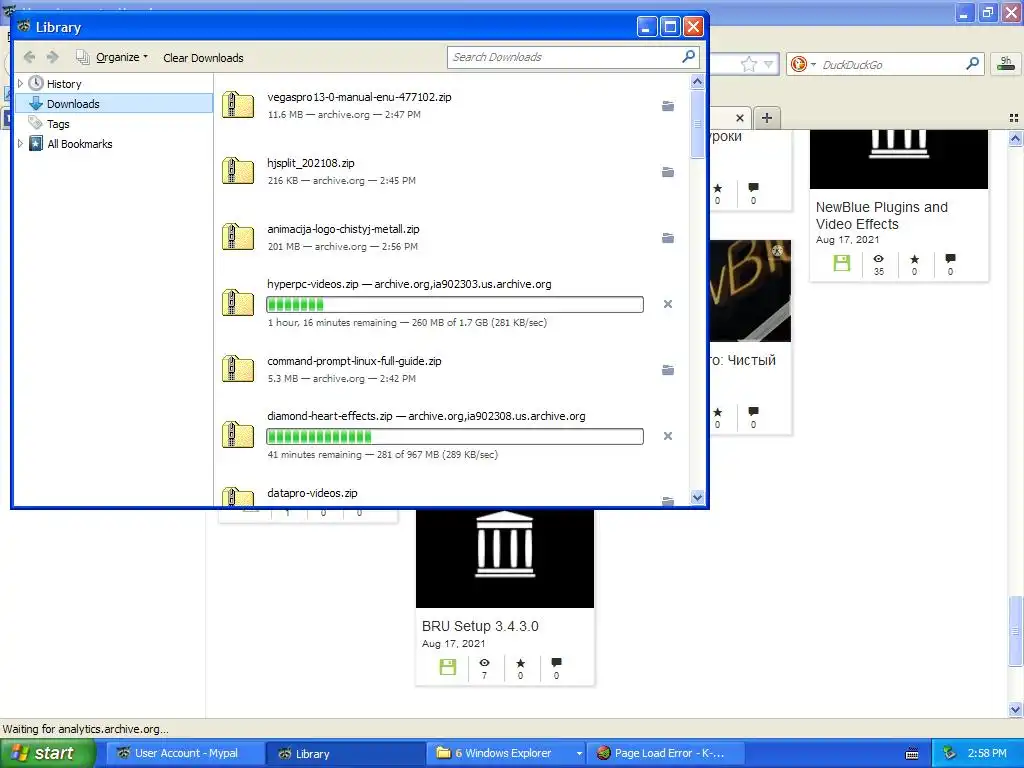Bookmark page with the star icon
The image size is (1024, 768).
point(748,64)
